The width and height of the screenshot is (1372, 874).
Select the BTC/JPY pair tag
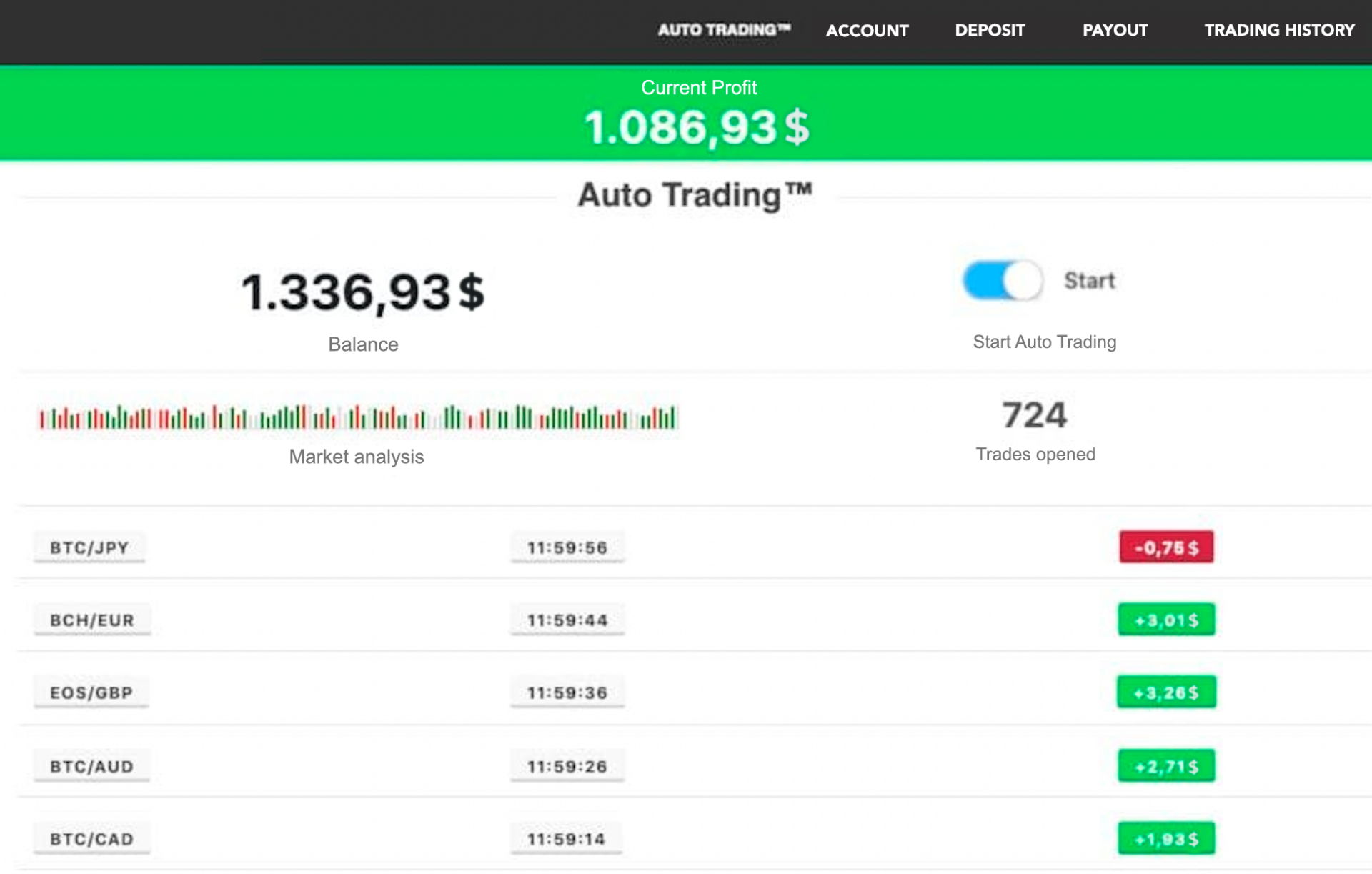point(89,547)
